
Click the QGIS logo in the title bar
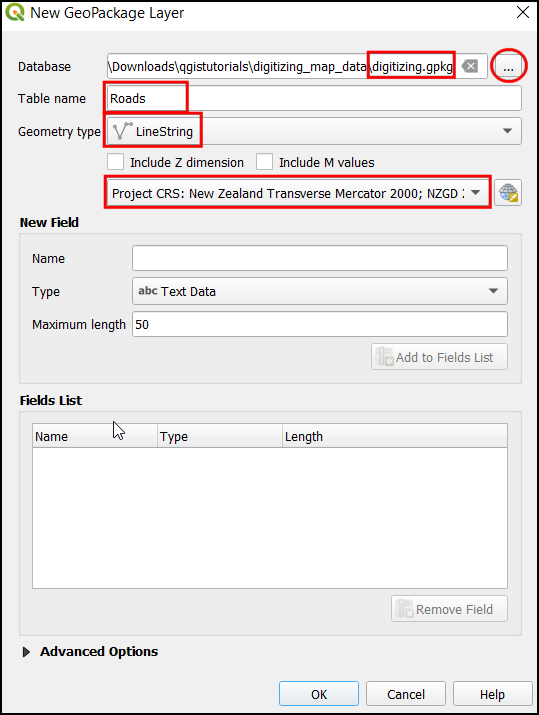[x=15, y=12]
